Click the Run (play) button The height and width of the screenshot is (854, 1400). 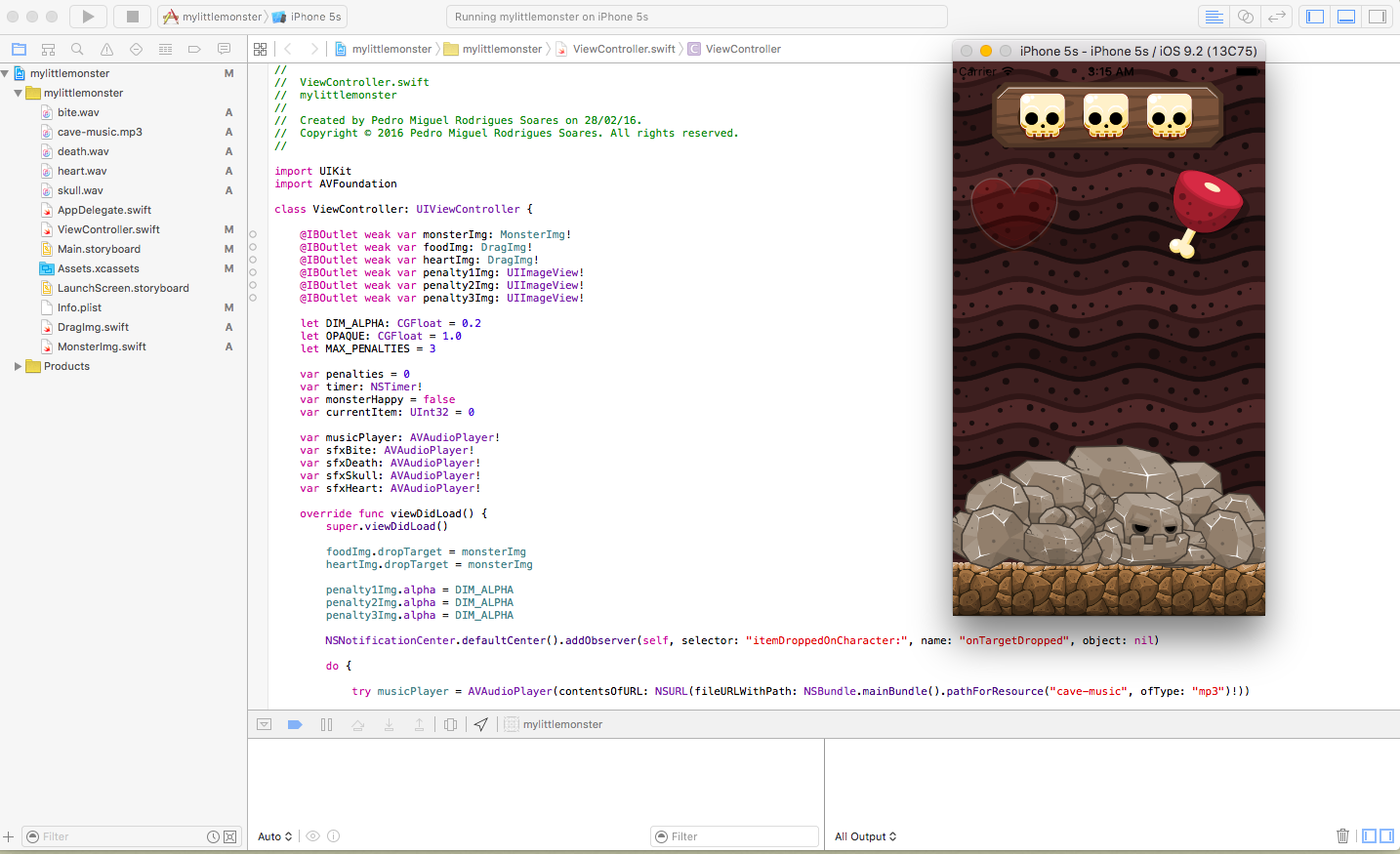pyautogui.click(x=88, y=17)
